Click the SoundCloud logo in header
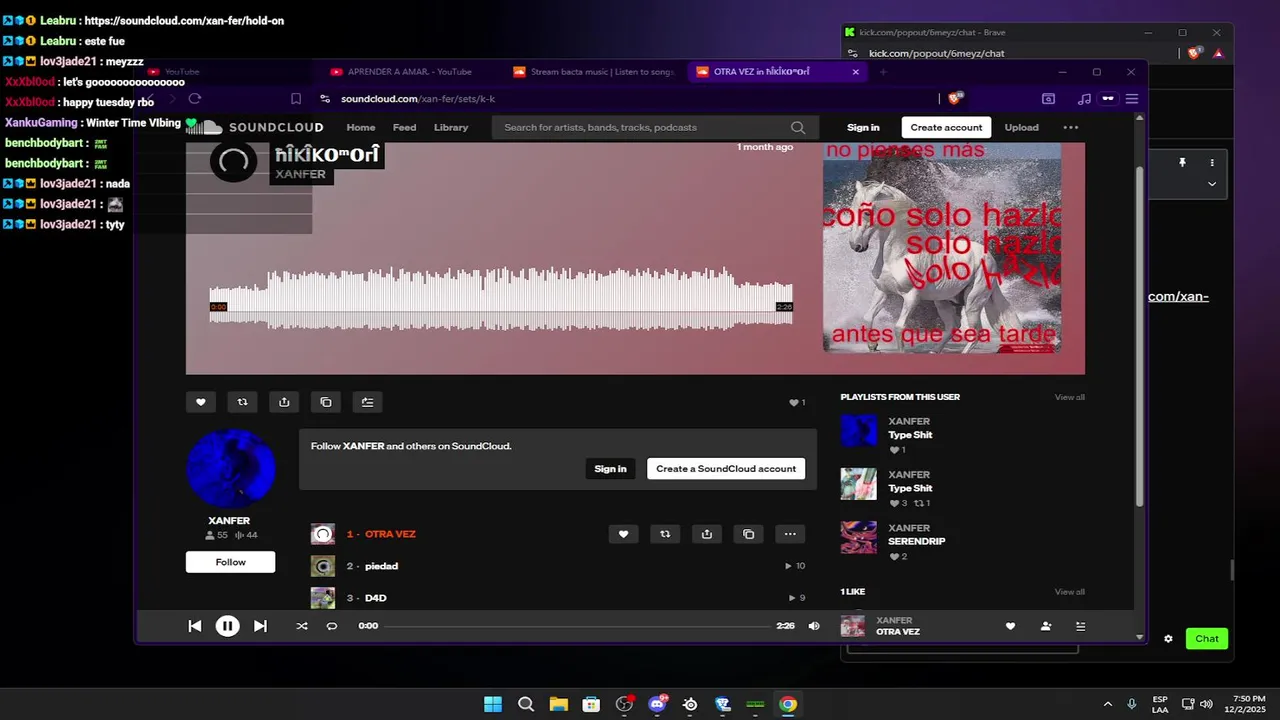 [255, 127]
